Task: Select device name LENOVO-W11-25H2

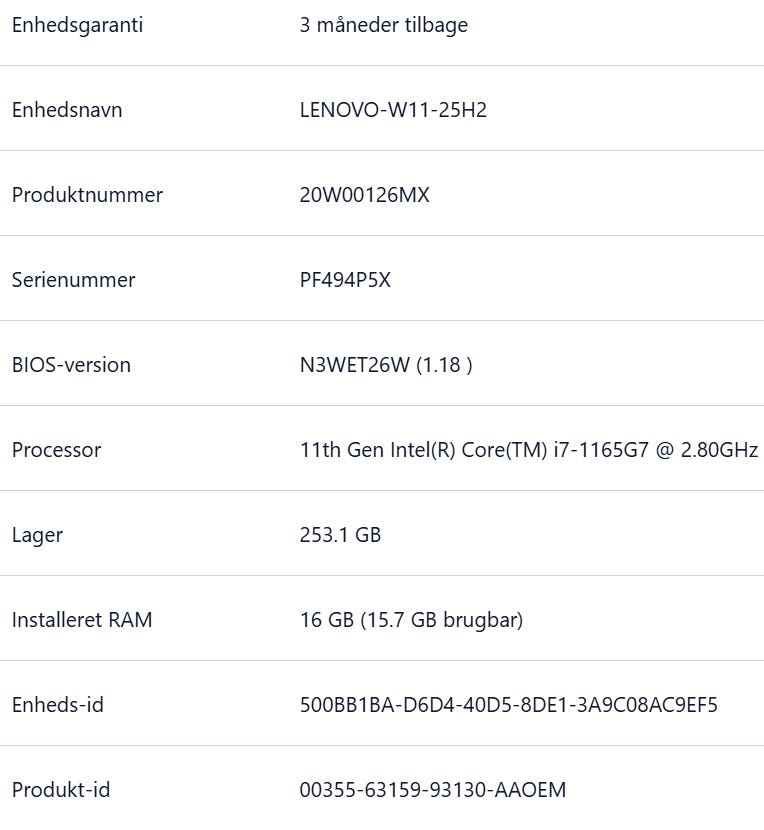Action: [x=393, y=110]
